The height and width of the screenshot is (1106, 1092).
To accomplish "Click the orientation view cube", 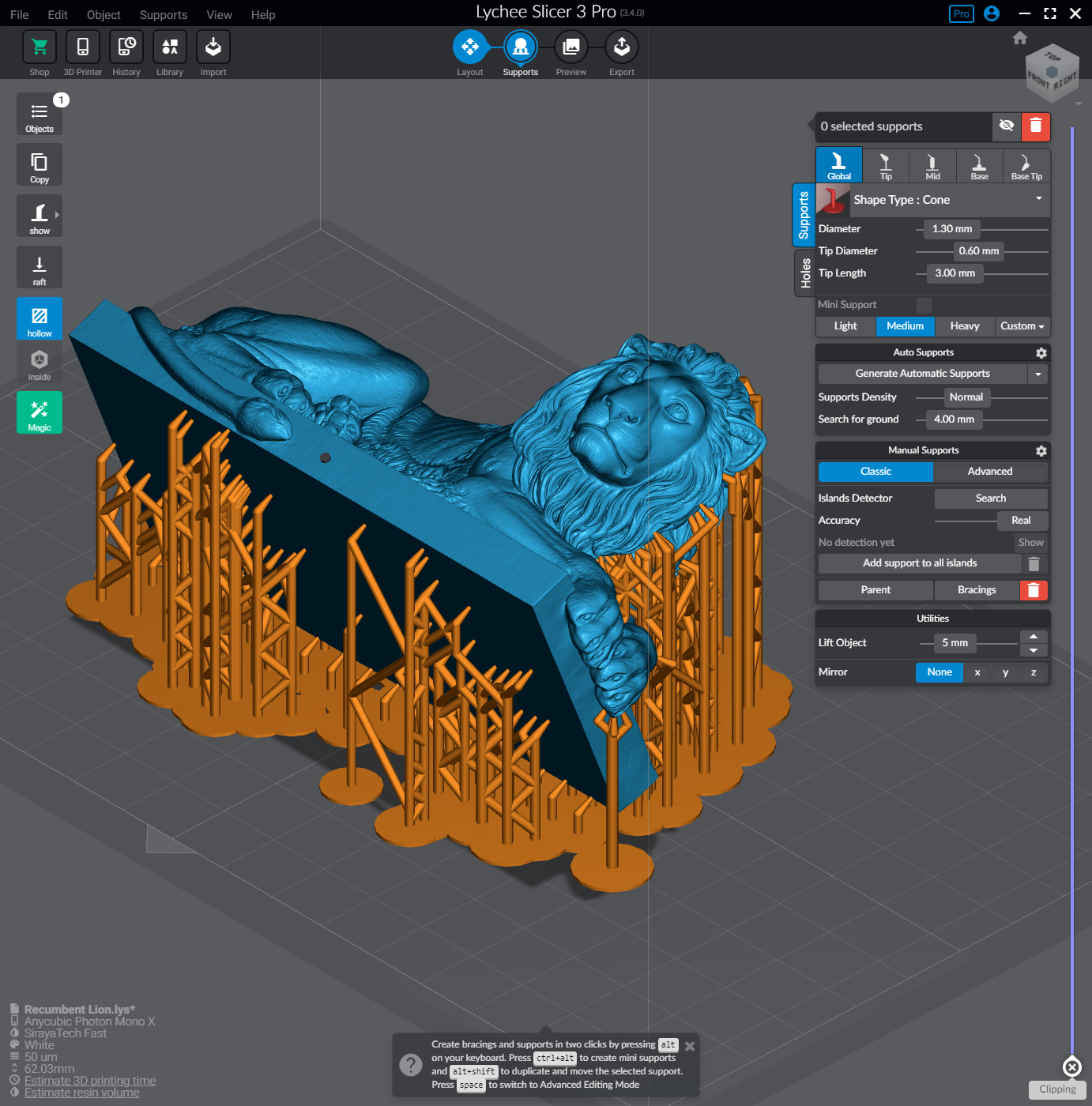I will pos(1052,72).
